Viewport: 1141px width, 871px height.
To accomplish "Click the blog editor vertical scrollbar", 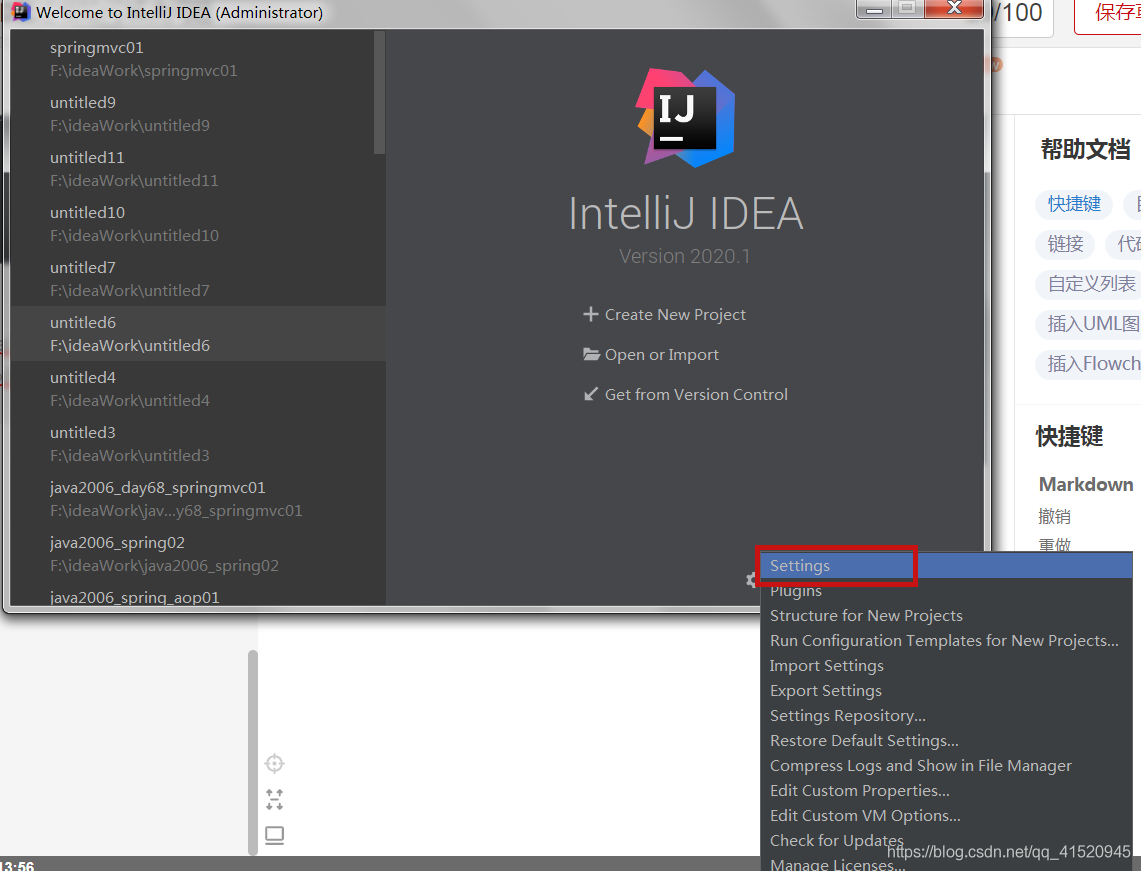I will pos(253,752).
